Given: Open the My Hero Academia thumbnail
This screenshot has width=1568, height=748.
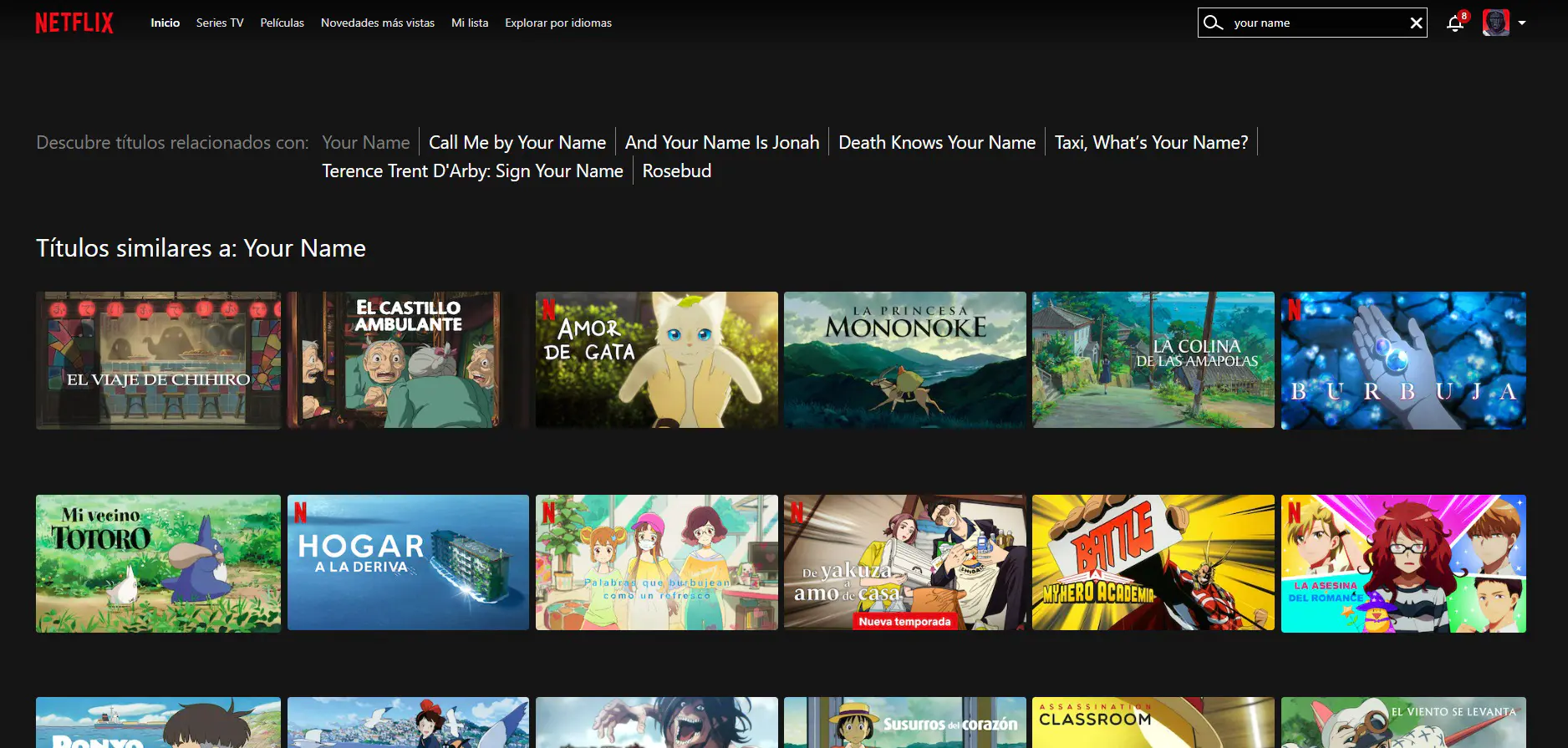Looking at the screenshot, I should 1153,563.
